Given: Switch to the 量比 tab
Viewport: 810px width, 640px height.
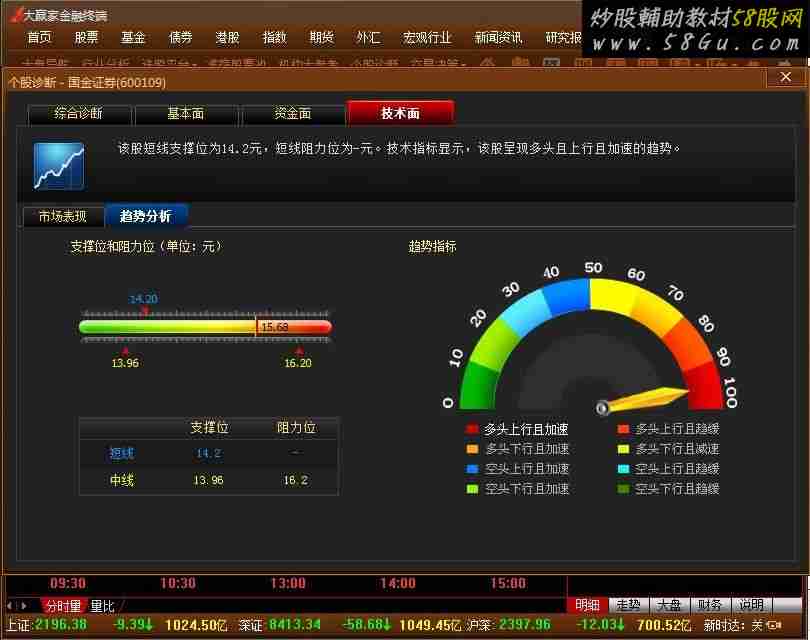Looking at the screenshot, I should [x=102, y=606].
